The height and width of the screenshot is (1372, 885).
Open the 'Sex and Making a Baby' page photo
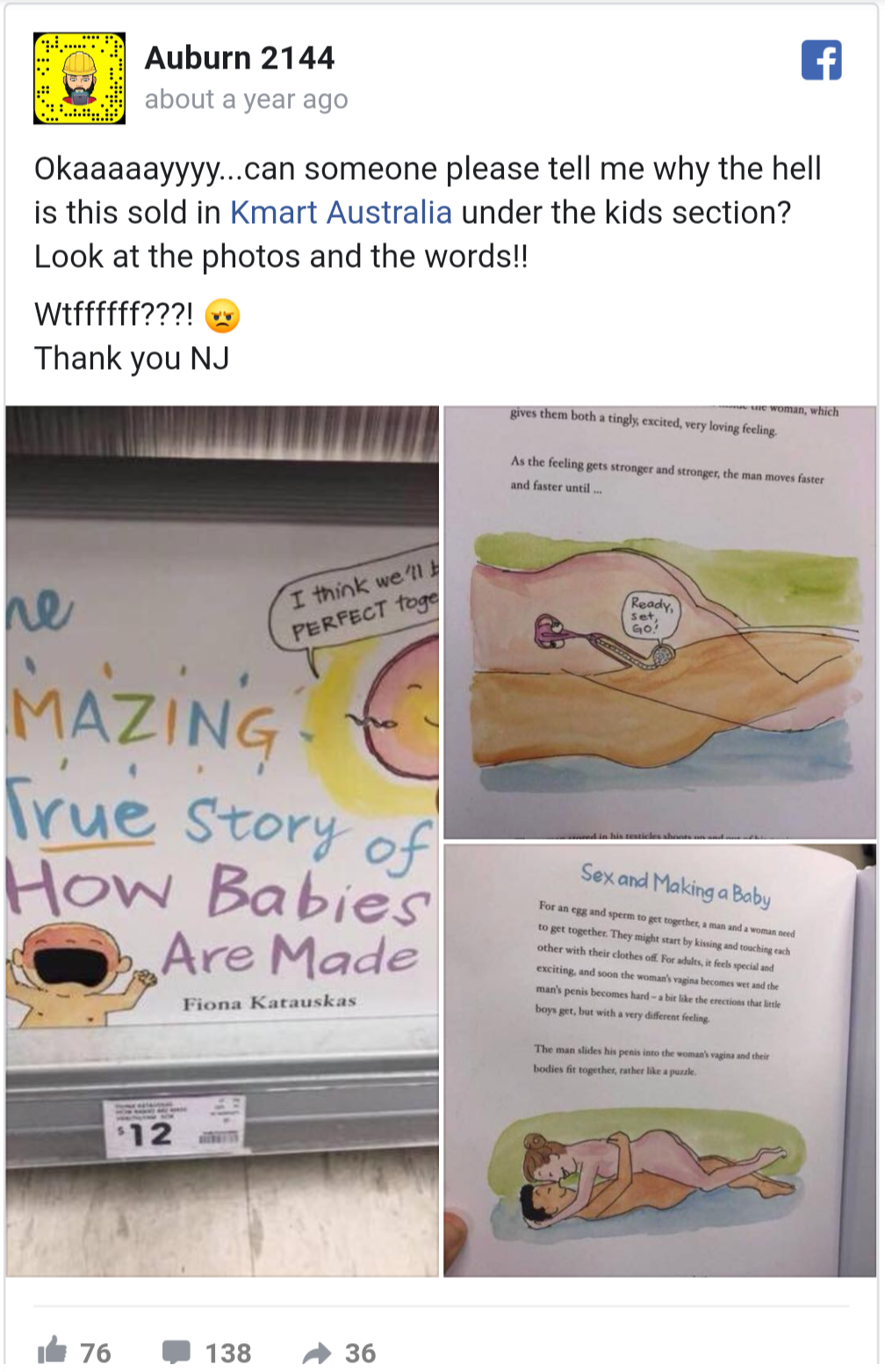tap(660, 1060)
